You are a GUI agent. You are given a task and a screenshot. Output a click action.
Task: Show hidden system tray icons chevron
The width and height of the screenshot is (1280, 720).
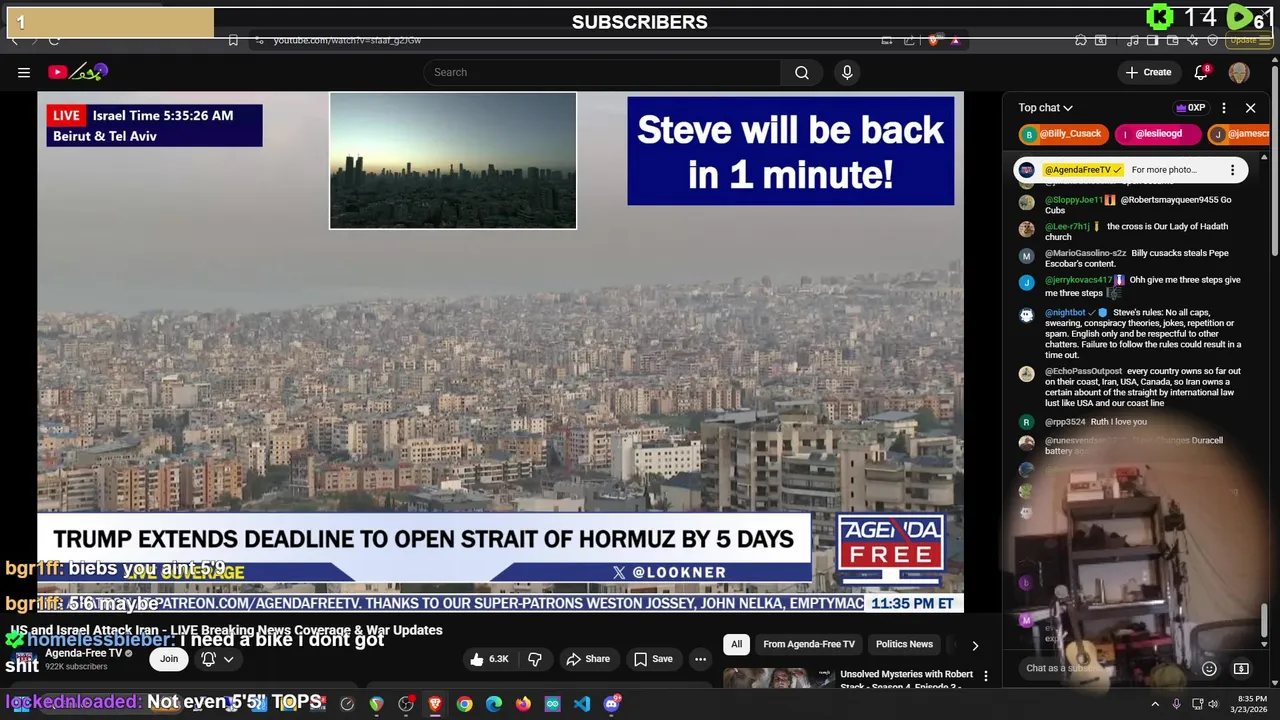click(1154, 704)
